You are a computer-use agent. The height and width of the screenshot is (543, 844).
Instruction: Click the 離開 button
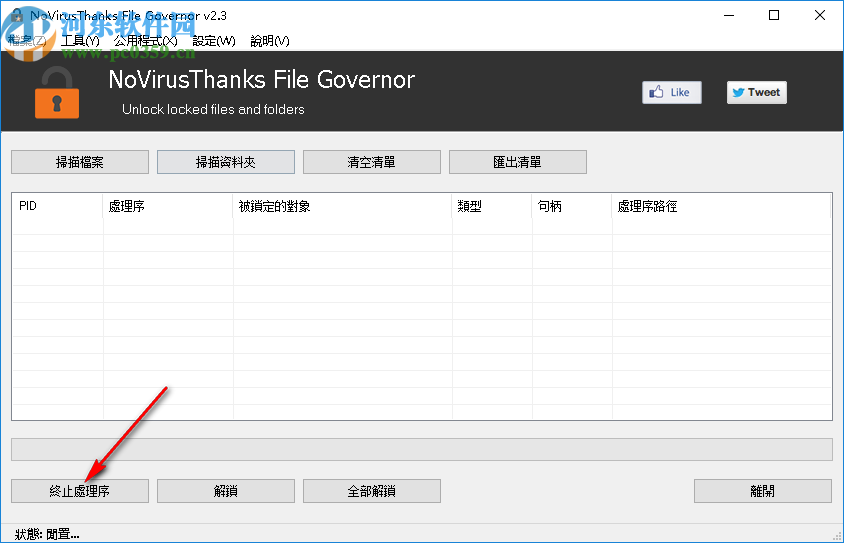pyautogui.click(x=762, y=491)
